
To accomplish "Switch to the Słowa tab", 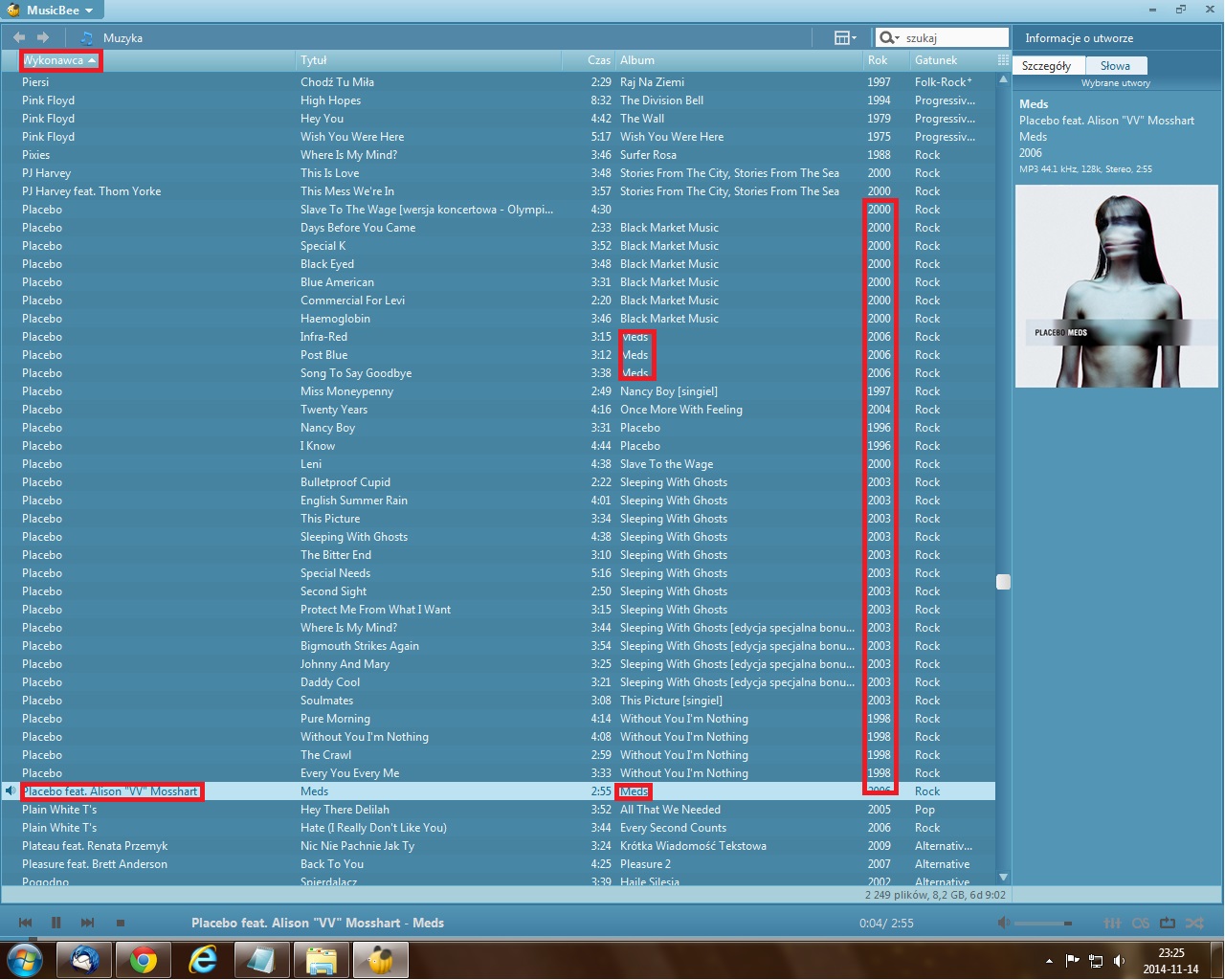I will [x=1116, y=66].
